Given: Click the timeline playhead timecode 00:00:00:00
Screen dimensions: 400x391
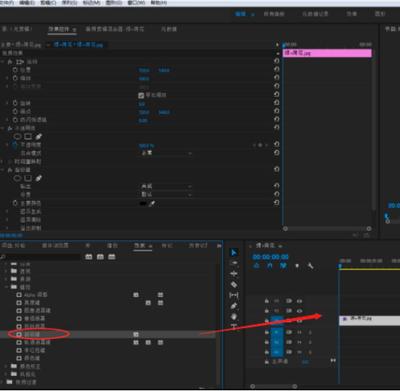Looking at the screenshot, I should tap(271, 257).
